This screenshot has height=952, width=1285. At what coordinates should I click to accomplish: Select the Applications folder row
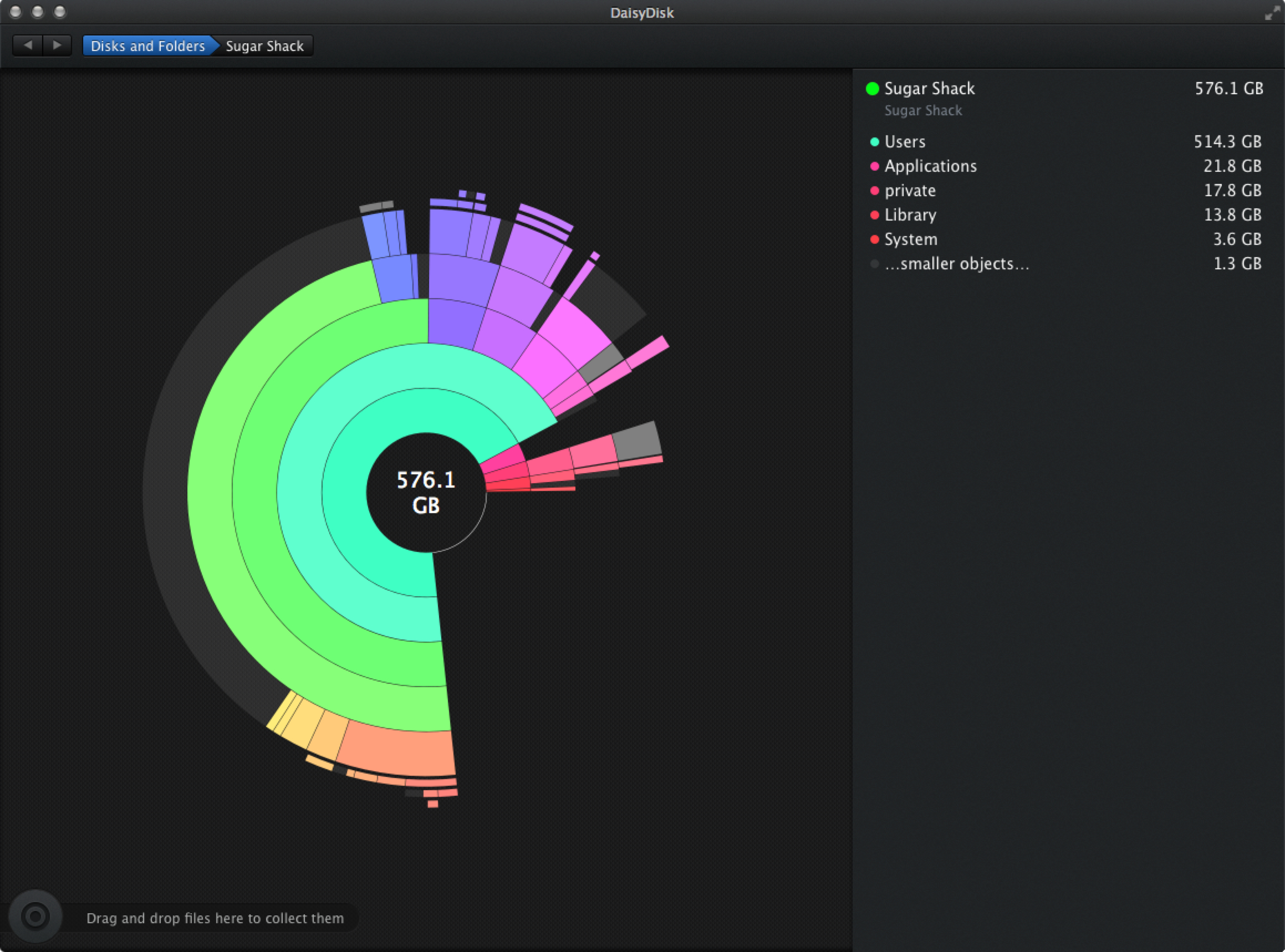click(1066, 166)
